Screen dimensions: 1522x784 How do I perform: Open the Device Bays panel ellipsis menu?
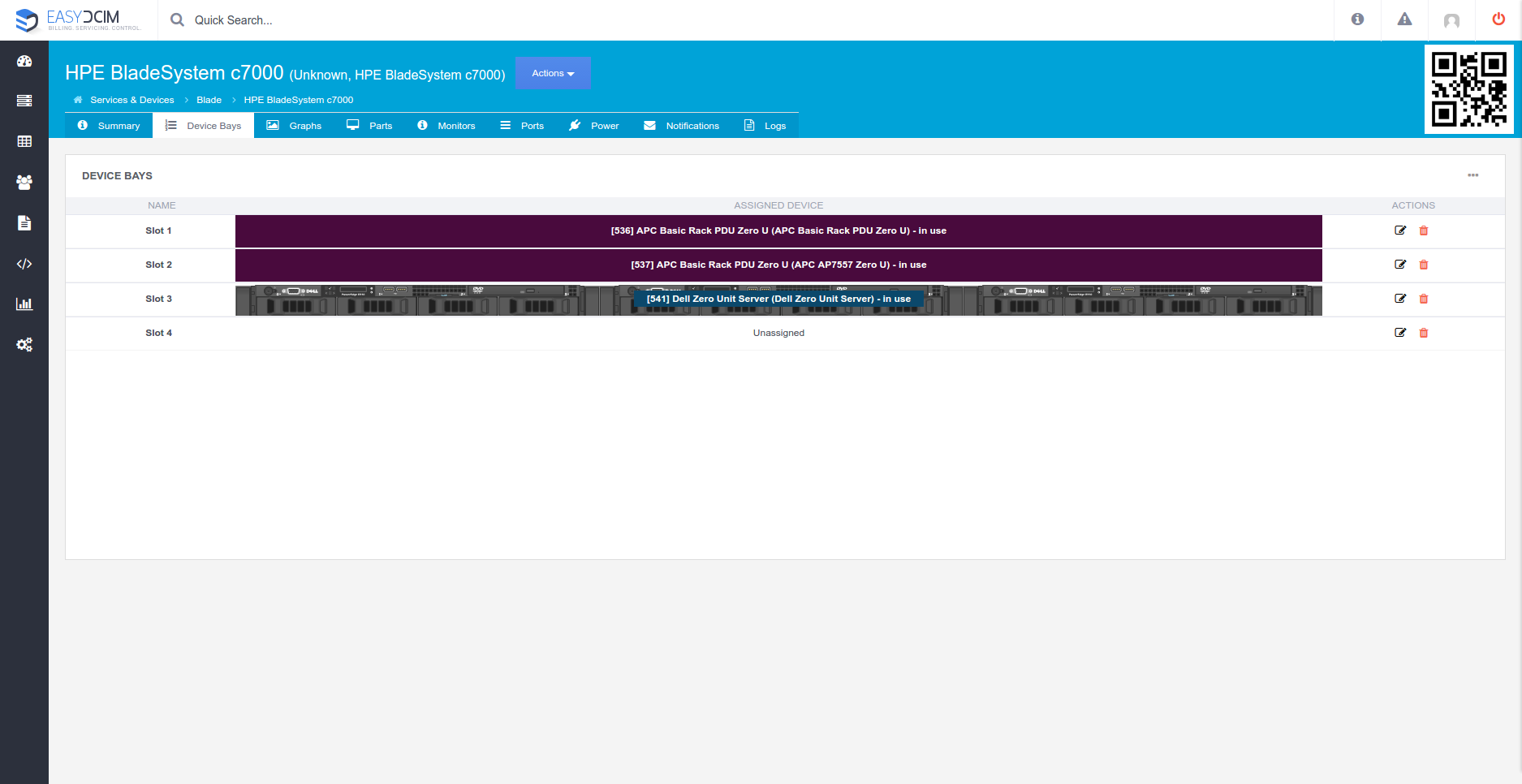click(1472, 175)
